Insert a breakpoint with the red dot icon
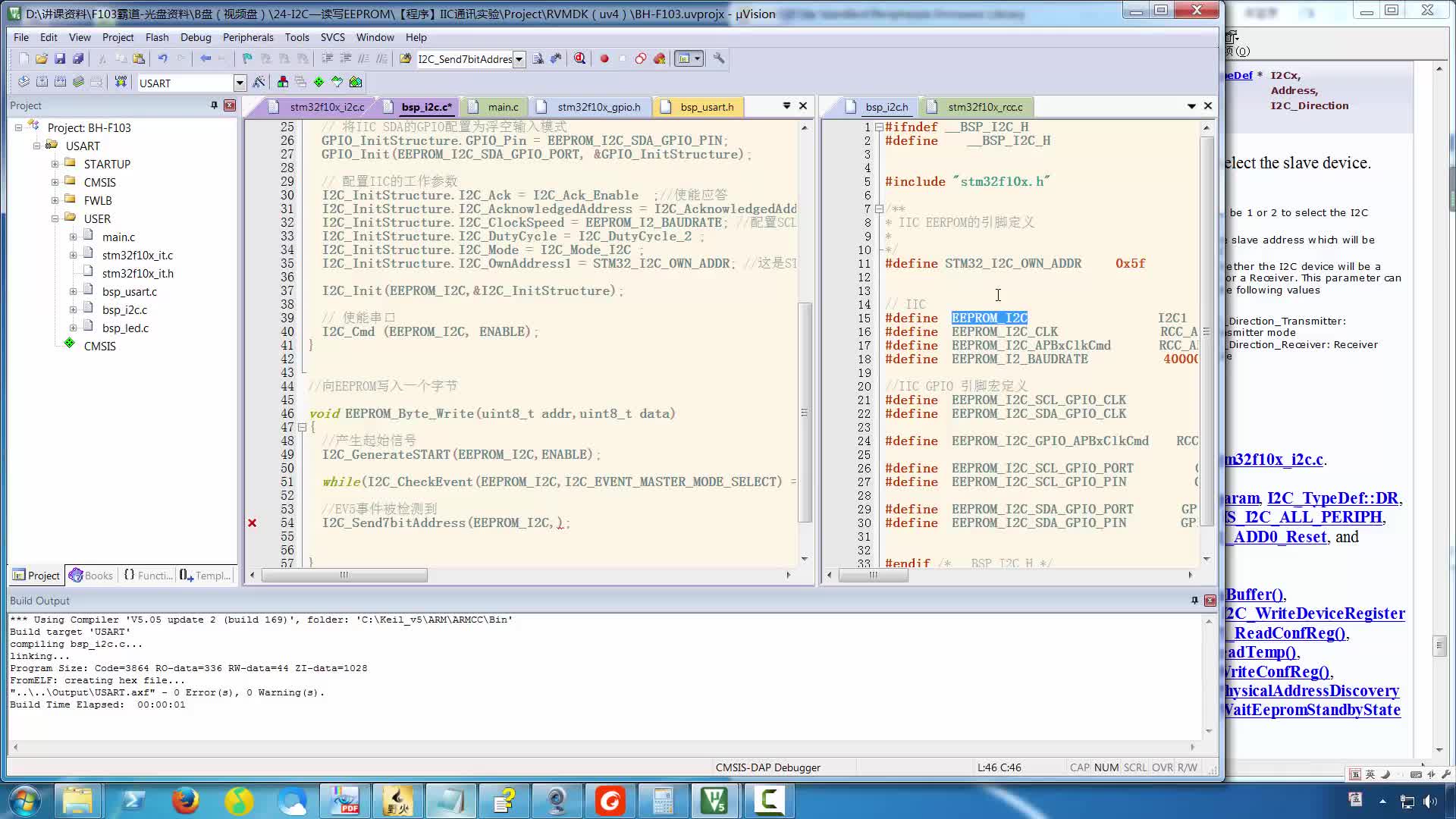 coord(604,58)
